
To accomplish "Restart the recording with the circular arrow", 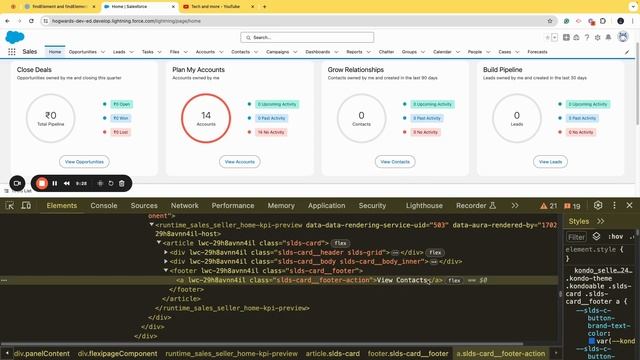I will point(111,183).
